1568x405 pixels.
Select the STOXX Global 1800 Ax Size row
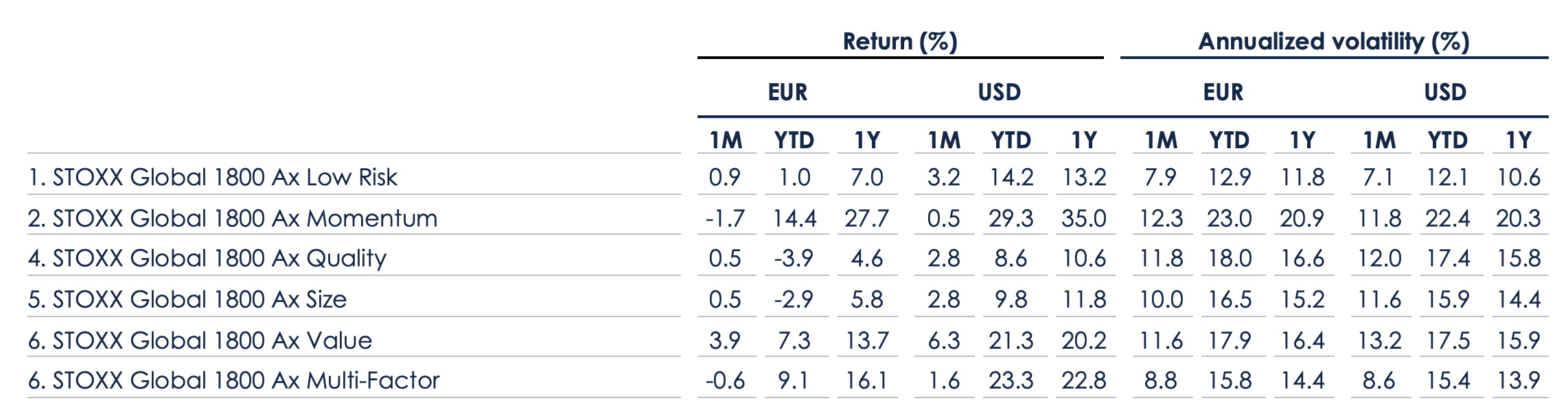click(187, 299)
